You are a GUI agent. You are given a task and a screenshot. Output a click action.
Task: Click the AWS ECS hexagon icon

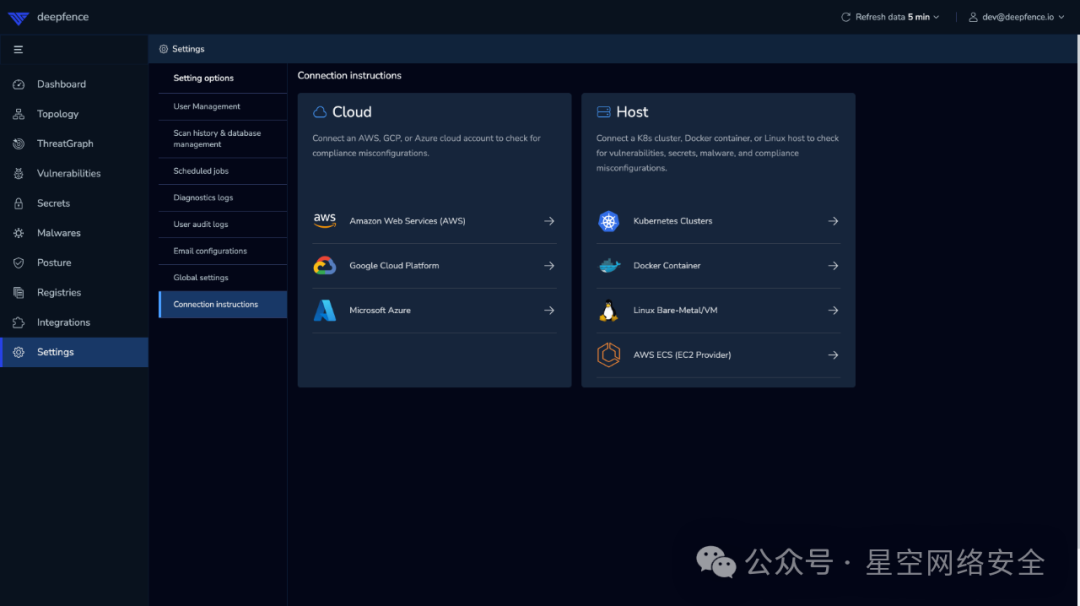608,355
